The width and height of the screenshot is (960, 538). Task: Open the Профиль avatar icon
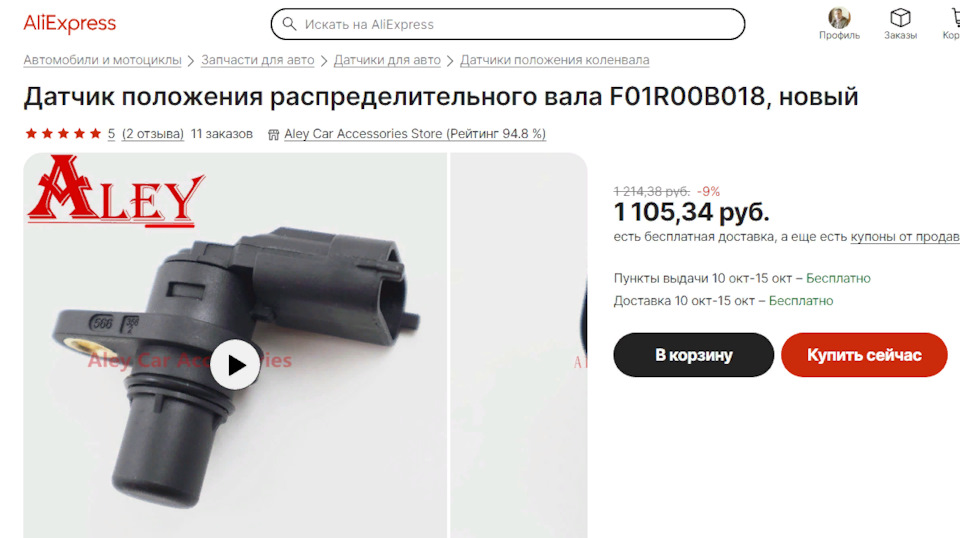tap(839, 18)
